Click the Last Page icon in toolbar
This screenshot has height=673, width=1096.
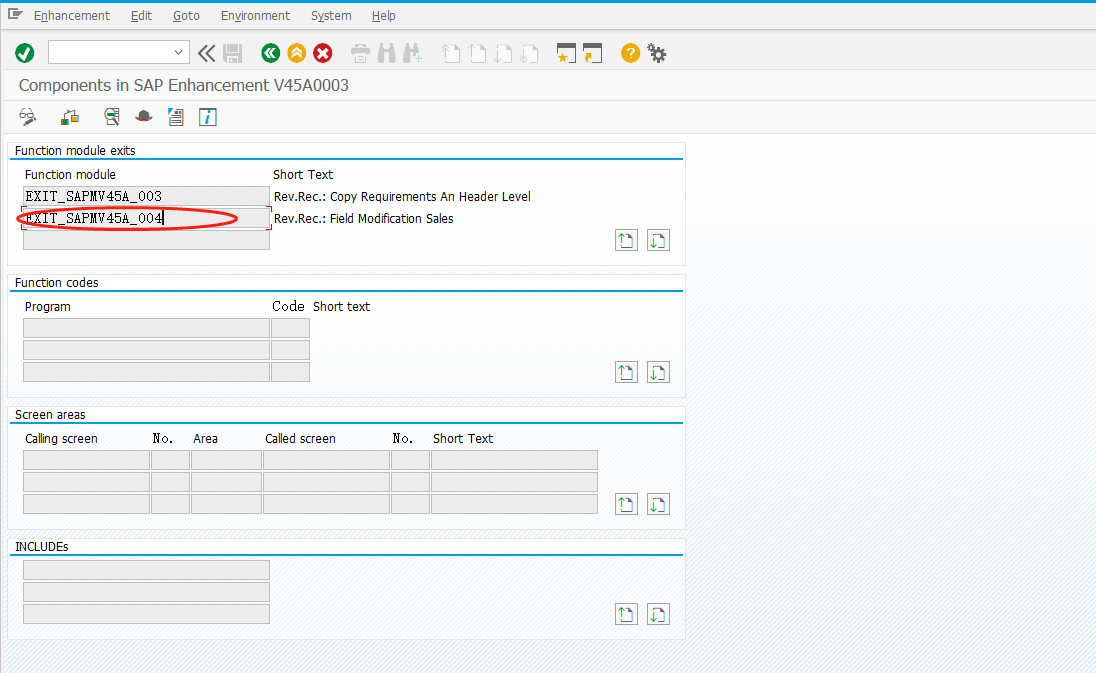pos(529,53)
